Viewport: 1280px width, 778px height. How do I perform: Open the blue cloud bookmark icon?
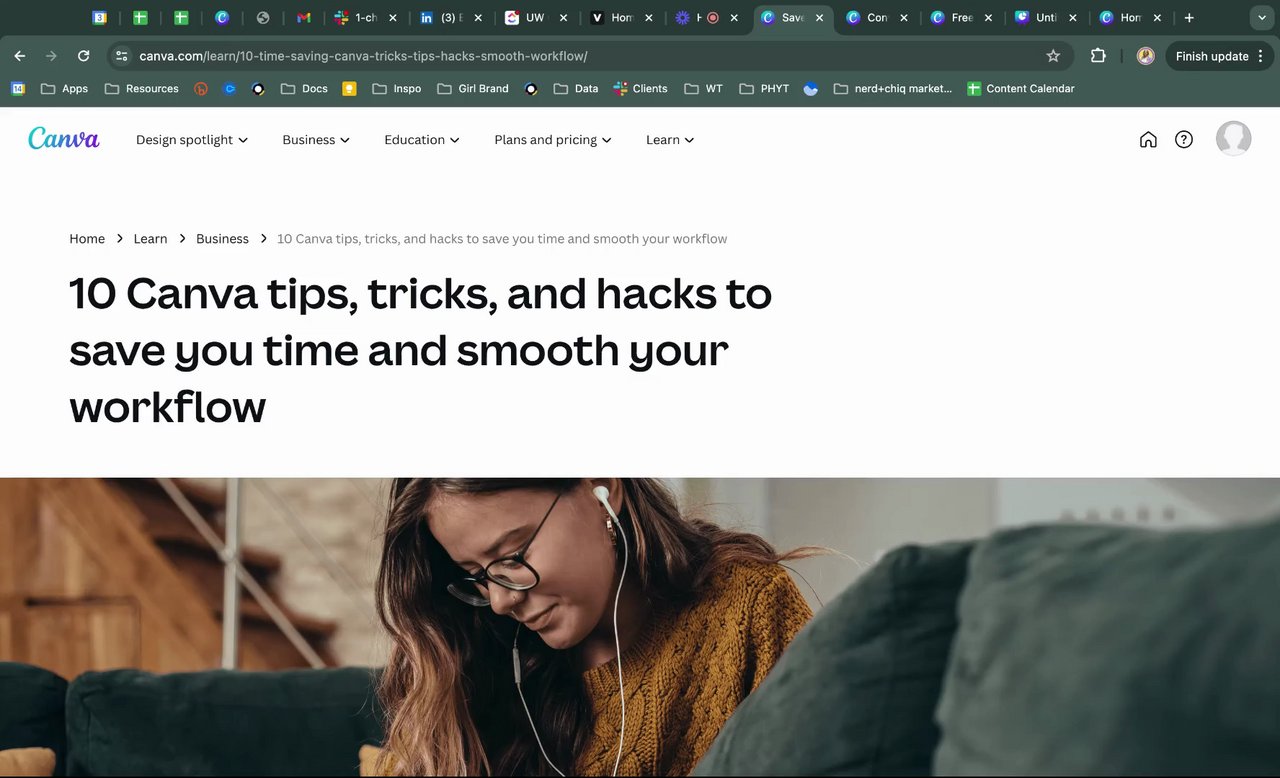(x=811, y=88)
